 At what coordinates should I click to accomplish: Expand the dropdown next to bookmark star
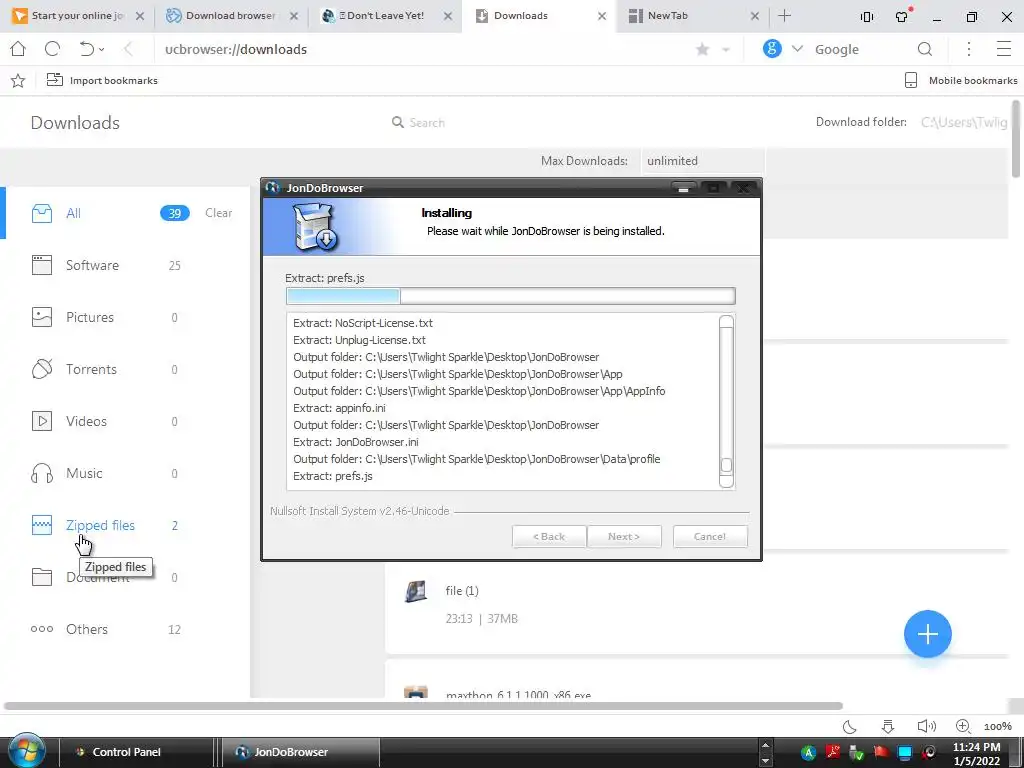[x=726, y=50]
